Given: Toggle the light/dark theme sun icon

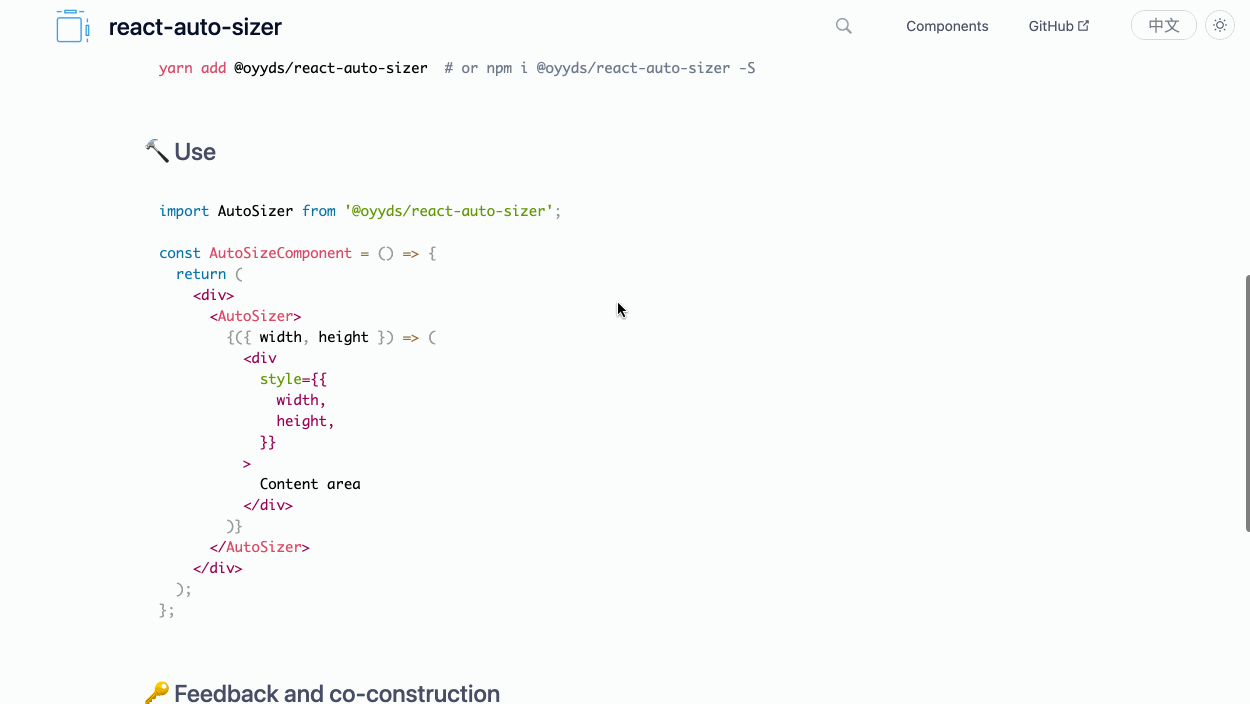Looking at the screenshot, I should coord(1220,26).
